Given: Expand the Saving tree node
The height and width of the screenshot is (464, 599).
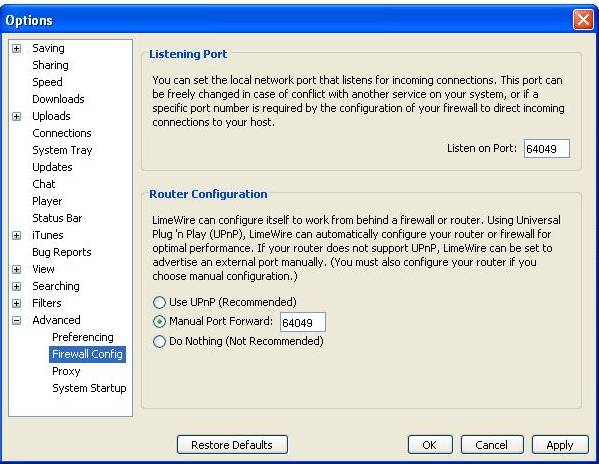Looking at the screenshot, I should click(16, 49).
